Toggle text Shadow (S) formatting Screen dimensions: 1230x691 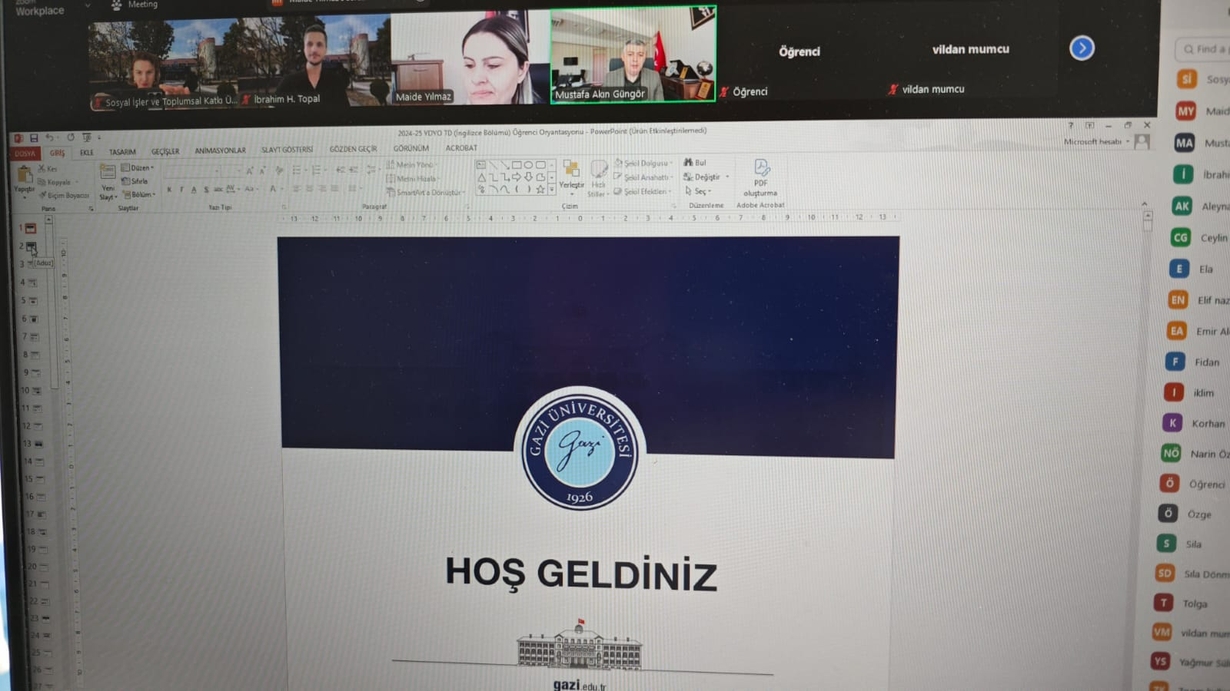click(x=206, y=189)
